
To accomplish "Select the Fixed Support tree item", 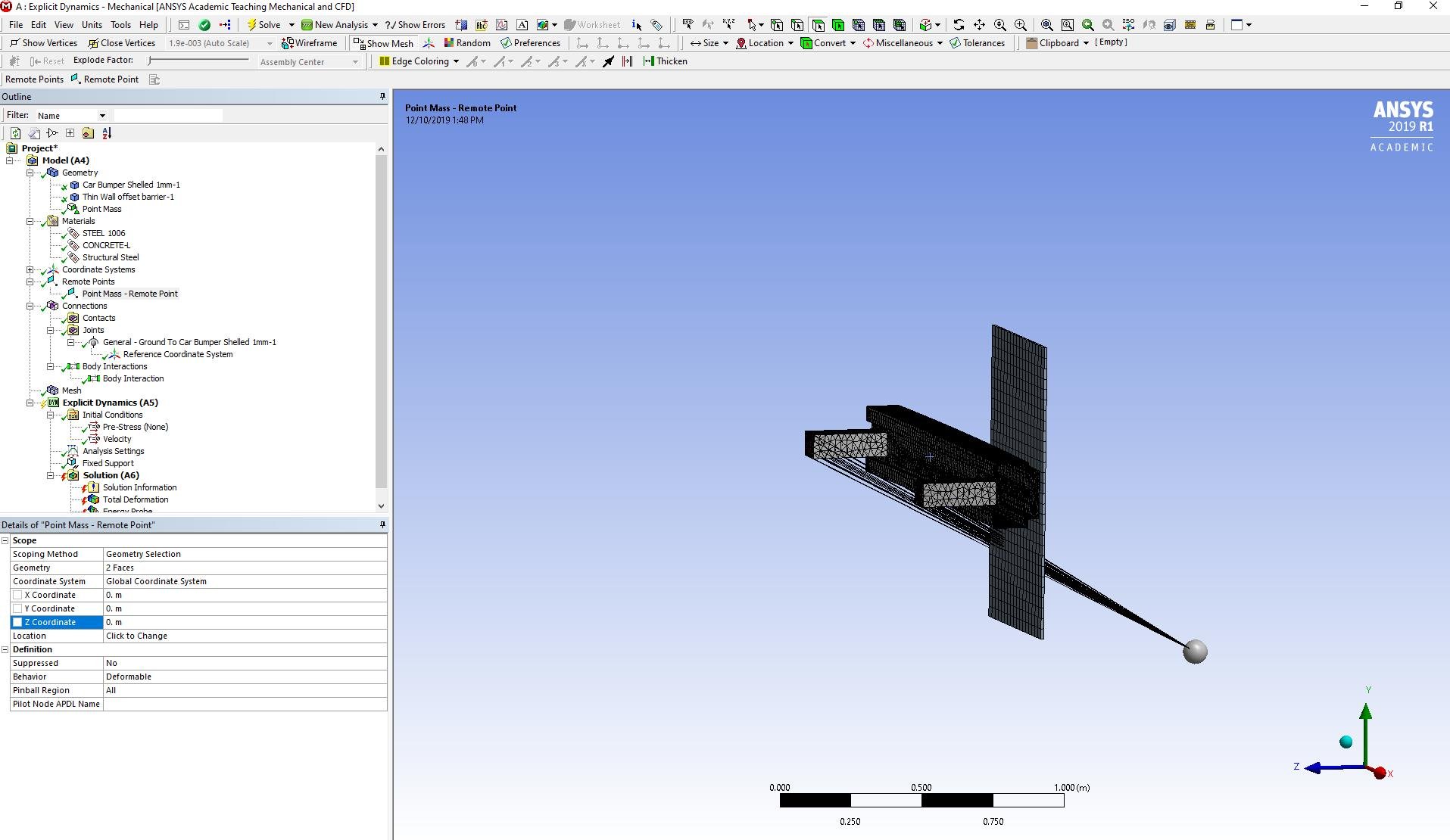I will 108,463.
